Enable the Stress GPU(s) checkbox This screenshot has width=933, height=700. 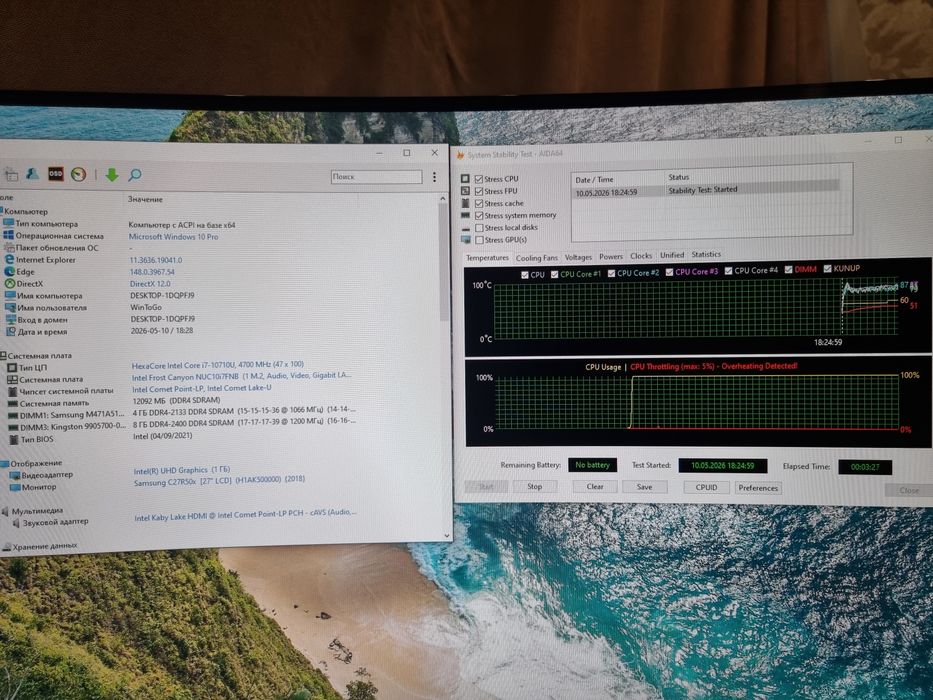479,240
